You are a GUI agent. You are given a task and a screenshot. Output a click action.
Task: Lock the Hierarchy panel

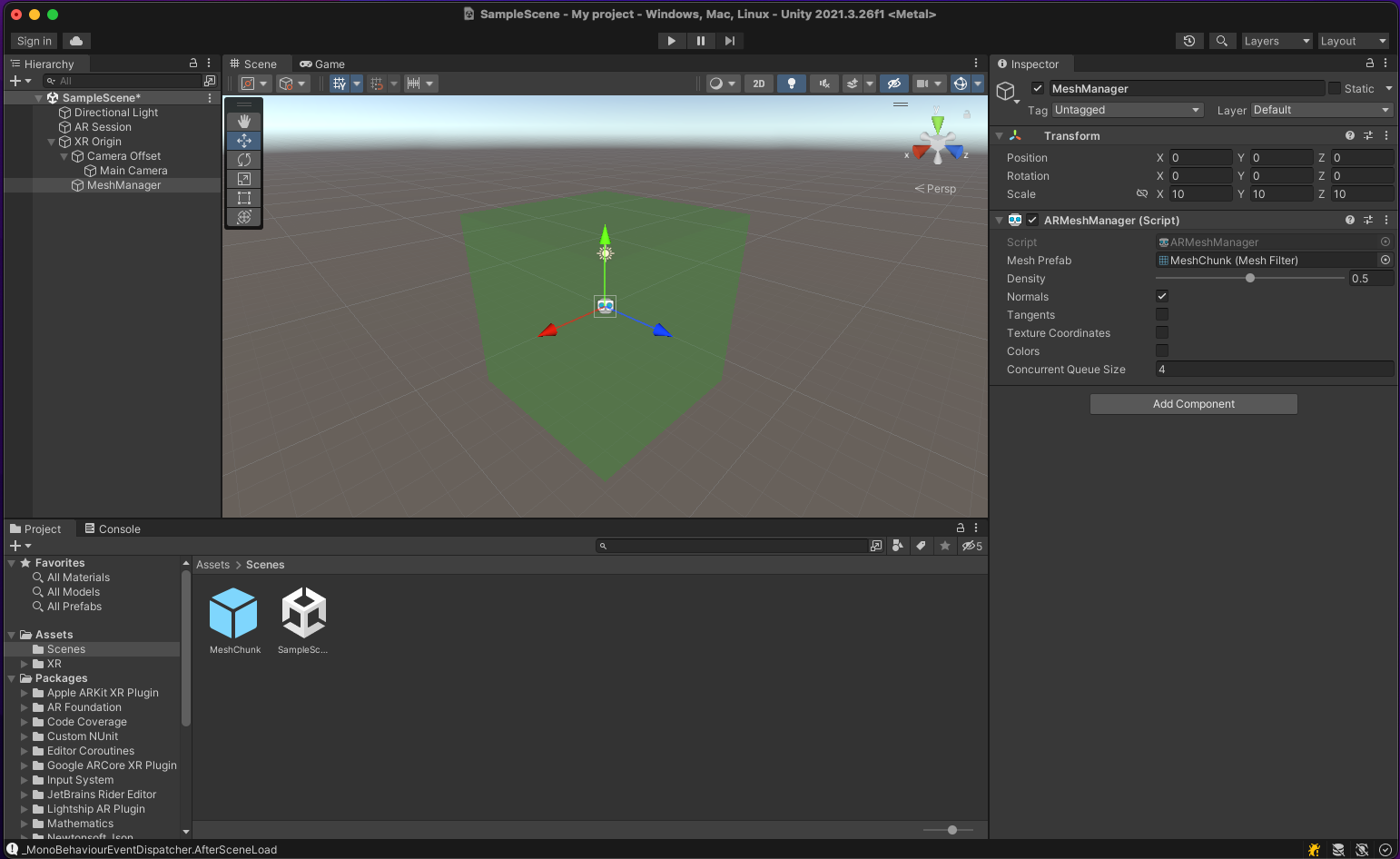coord(192,64)
